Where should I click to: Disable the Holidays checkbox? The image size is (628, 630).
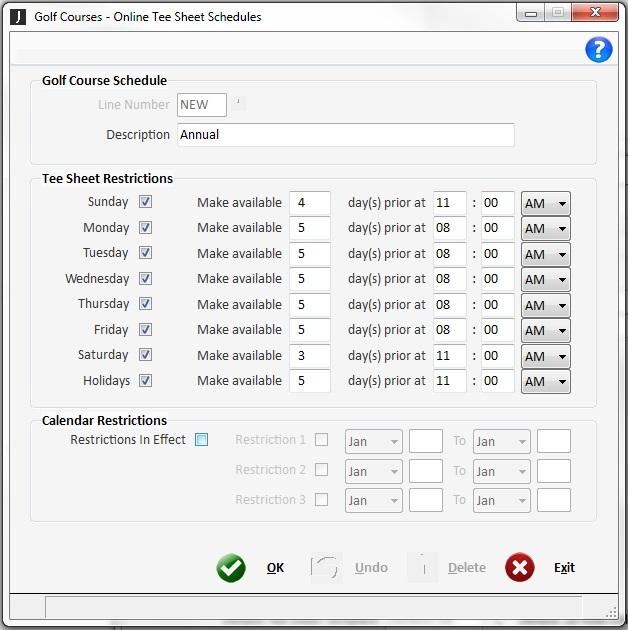[146, 381]
